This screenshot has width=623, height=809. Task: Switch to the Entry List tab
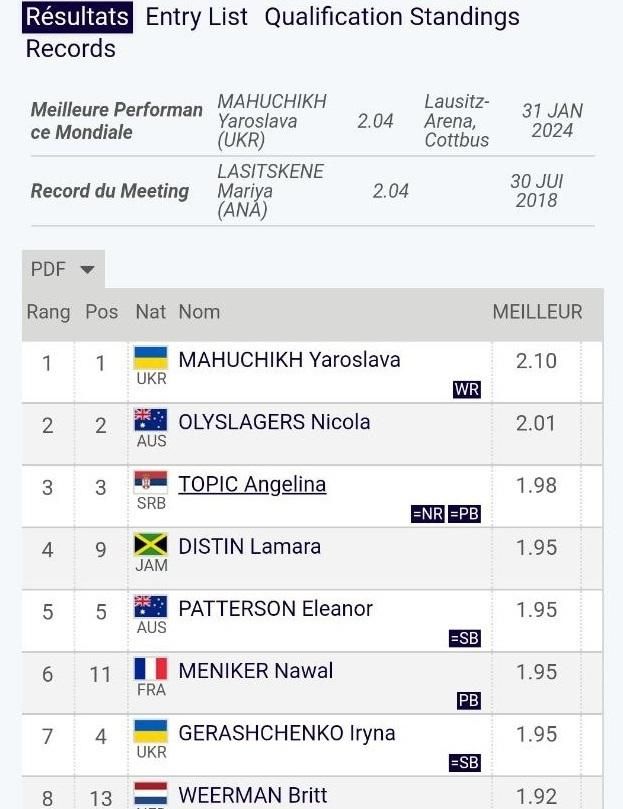click(x=197, y=17)
